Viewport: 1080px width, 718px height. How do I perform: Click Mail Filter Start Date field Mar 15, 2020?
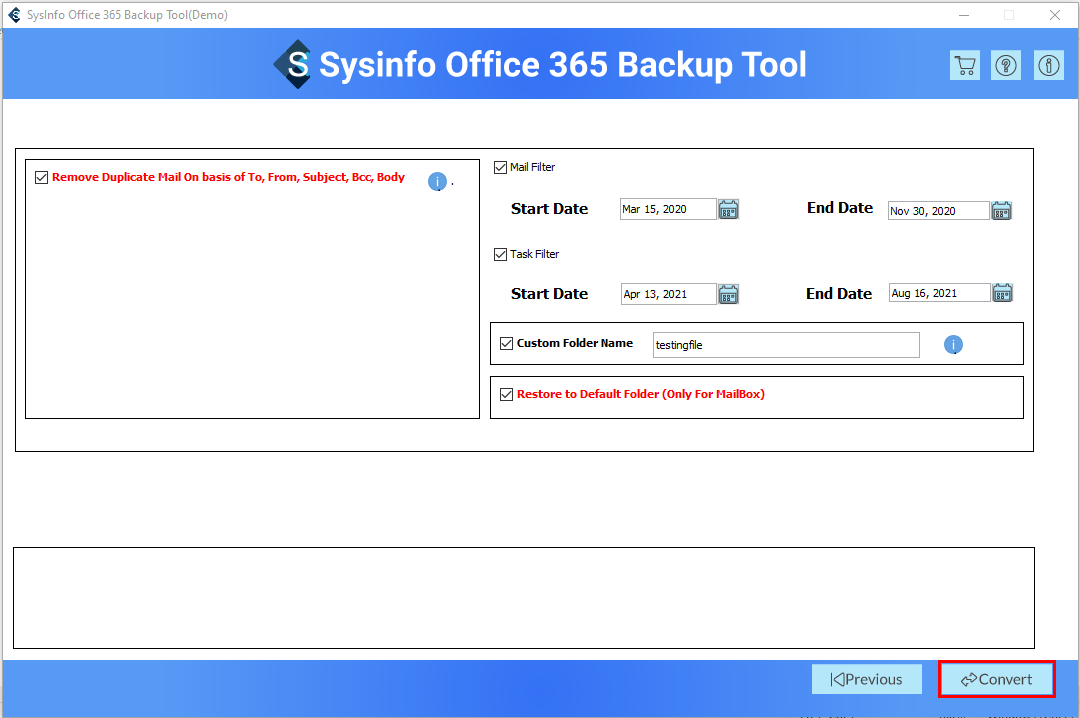point(668,209)
